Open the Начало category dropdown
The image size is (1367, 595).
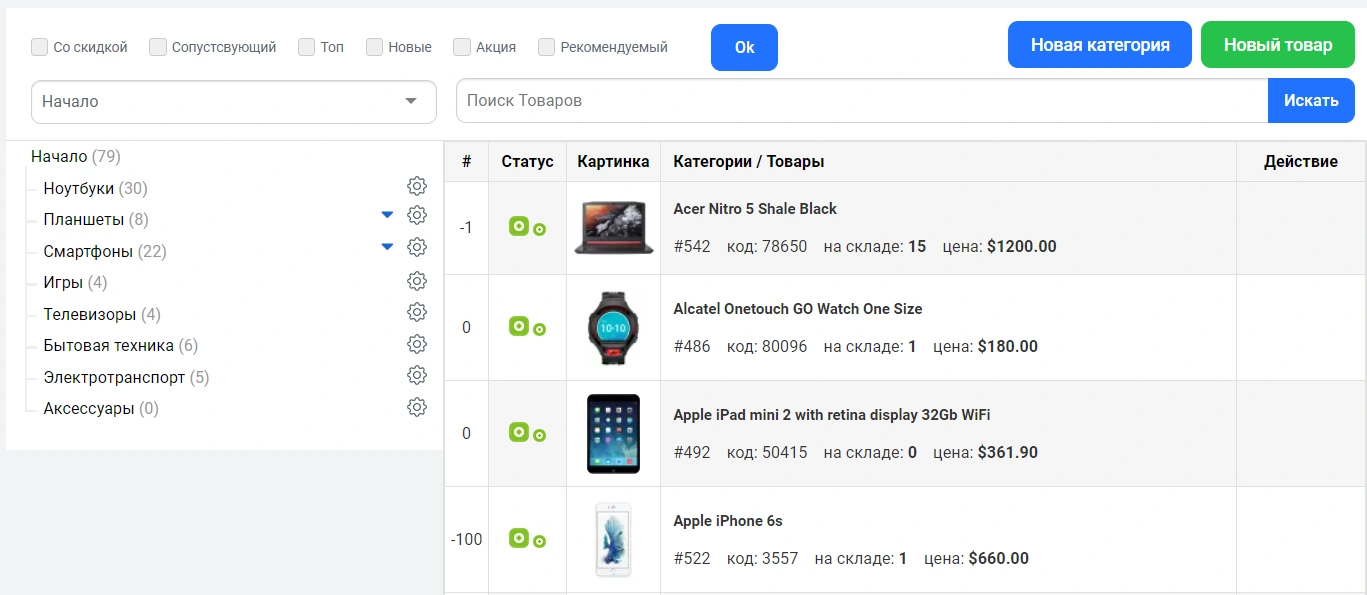tap(234, 102)
